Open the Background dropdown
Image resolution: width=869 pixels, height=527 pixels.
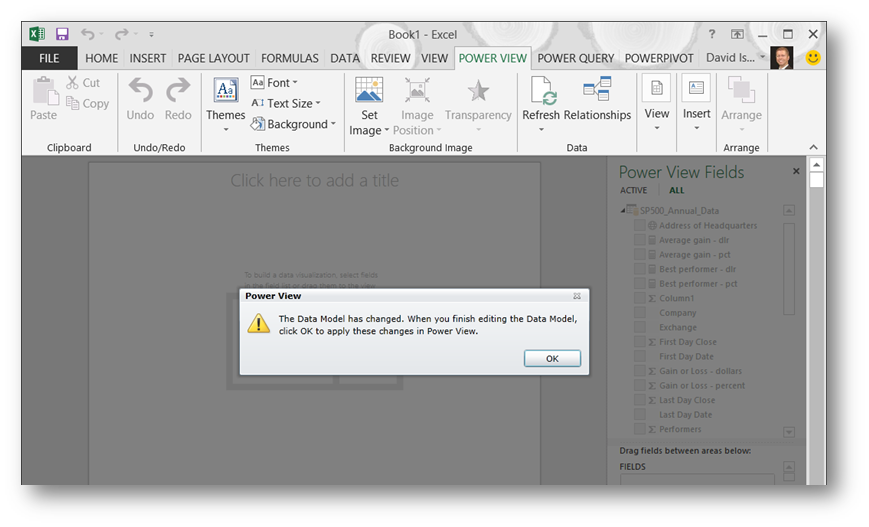(x=293, y=124)
